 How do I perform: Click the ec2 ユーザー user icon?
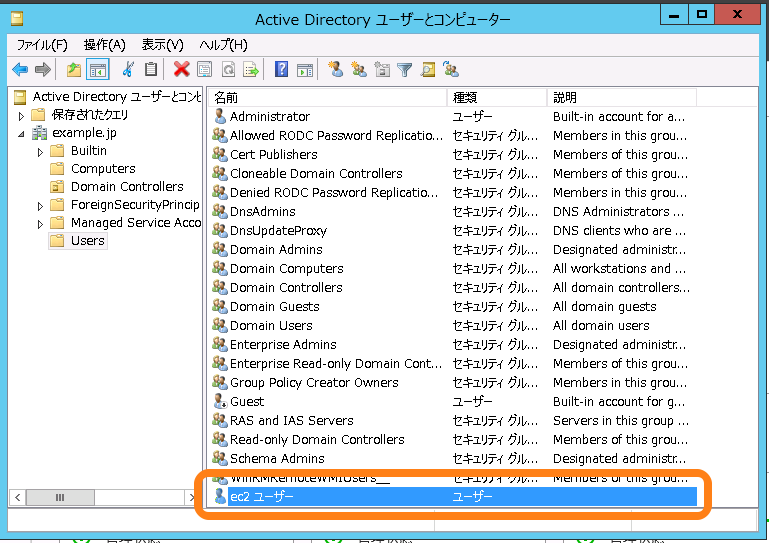pos(220,496)
